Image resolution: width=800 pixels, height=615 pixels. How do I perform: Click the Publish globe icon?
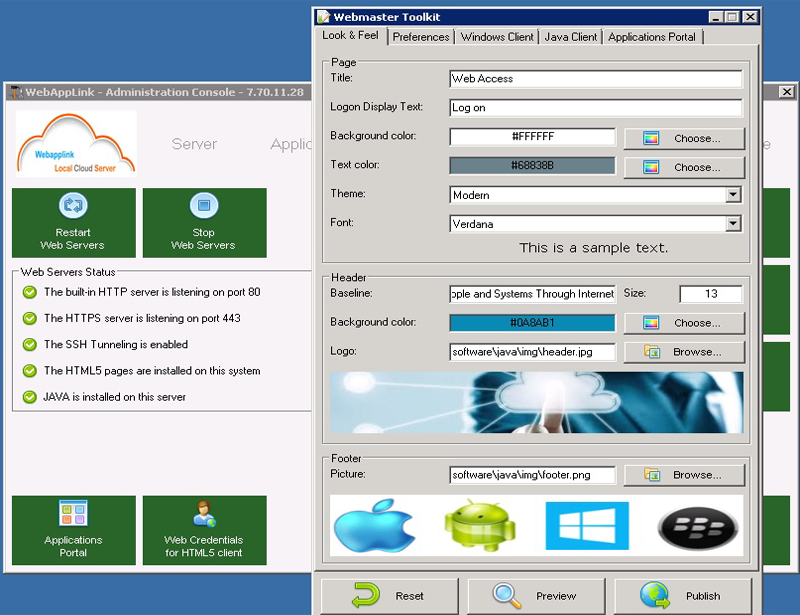pyautogui.click(x=655, y=595)
